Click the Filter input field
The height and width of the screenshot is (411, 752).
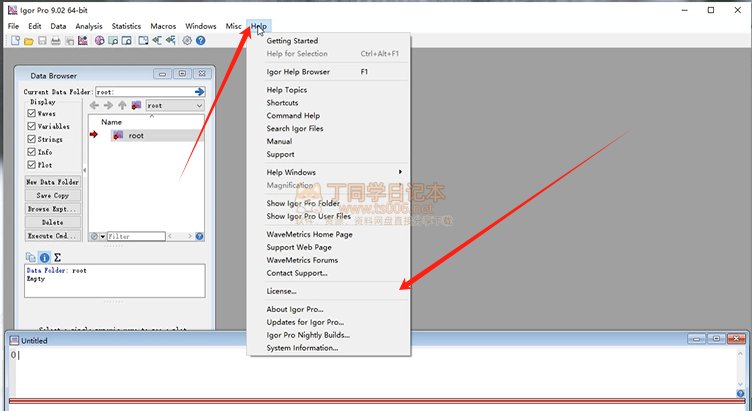click(136, 237)
